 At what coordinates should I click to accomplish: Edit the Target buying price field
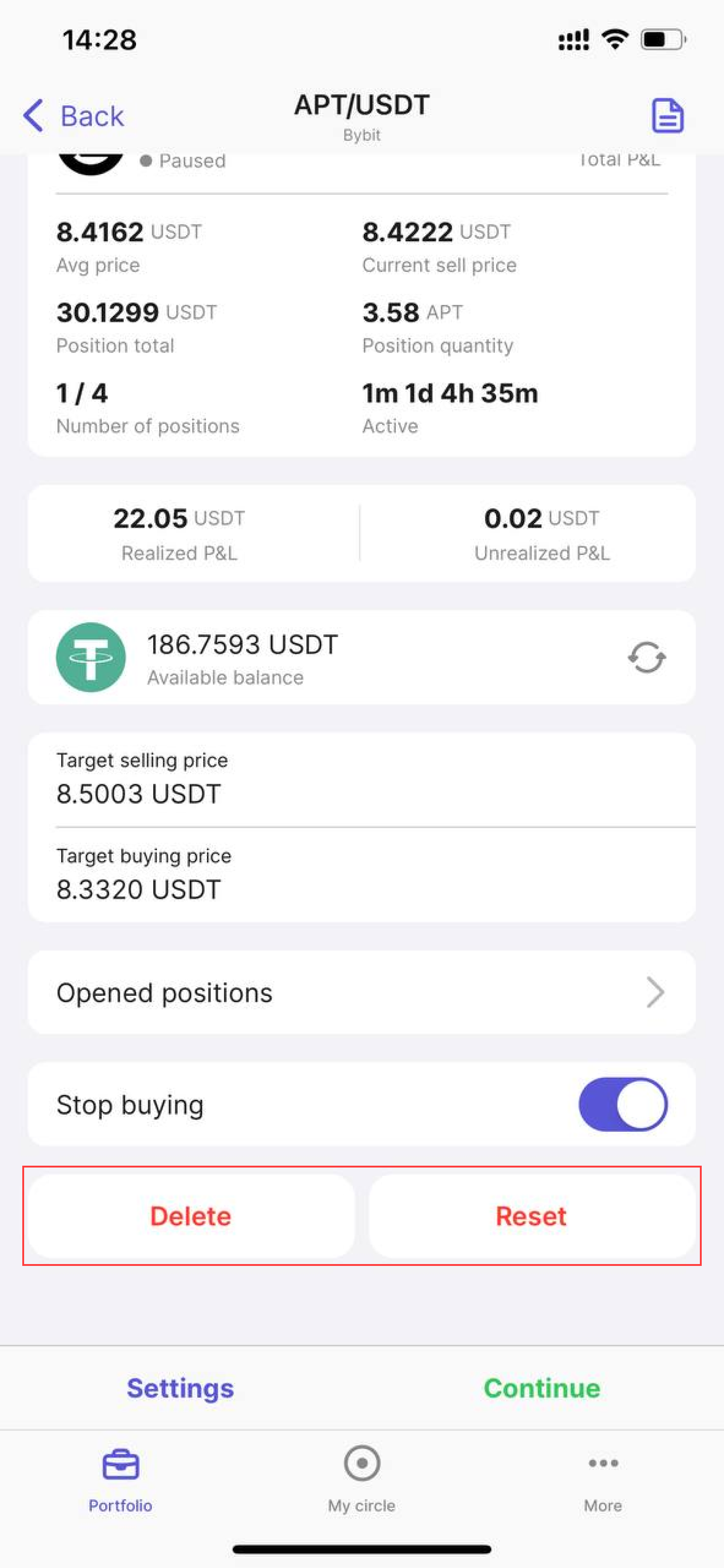point(362,875)
